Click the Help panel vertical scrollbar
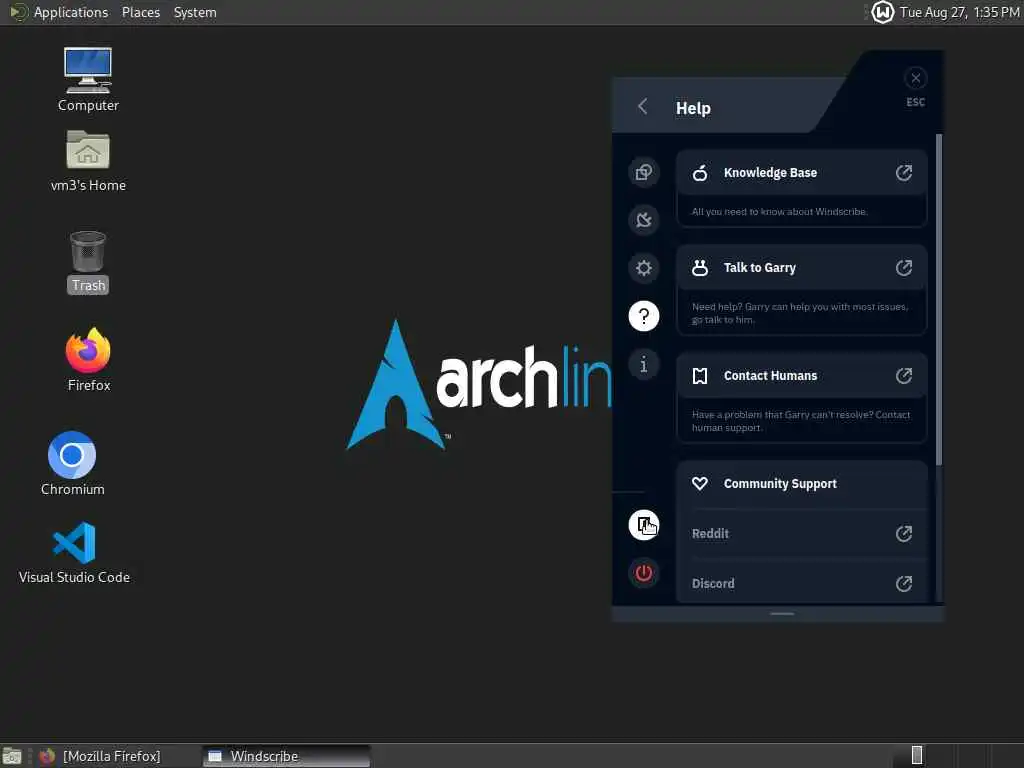 938,300
